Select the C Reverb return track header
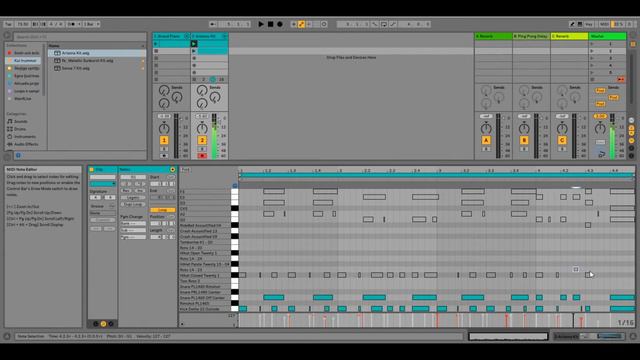 coord(569,36)
